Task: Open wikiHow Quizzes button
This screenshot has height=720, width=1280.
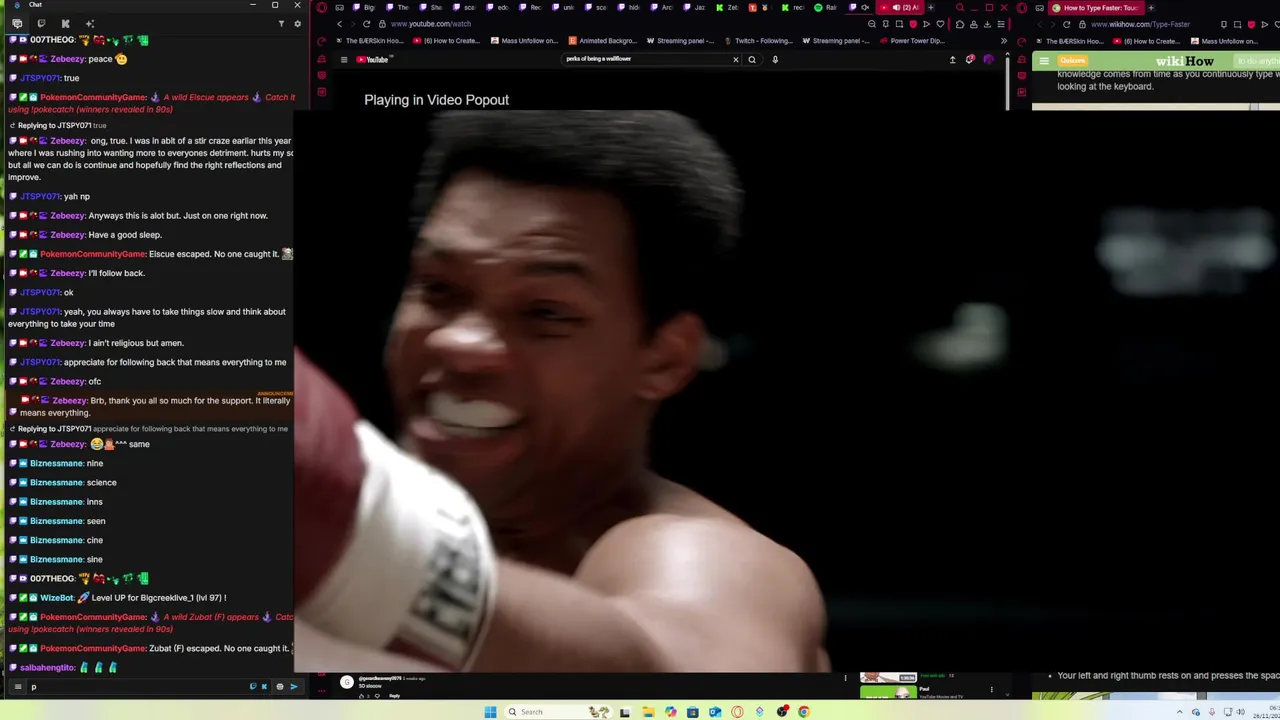Action: coord(1073,61)
